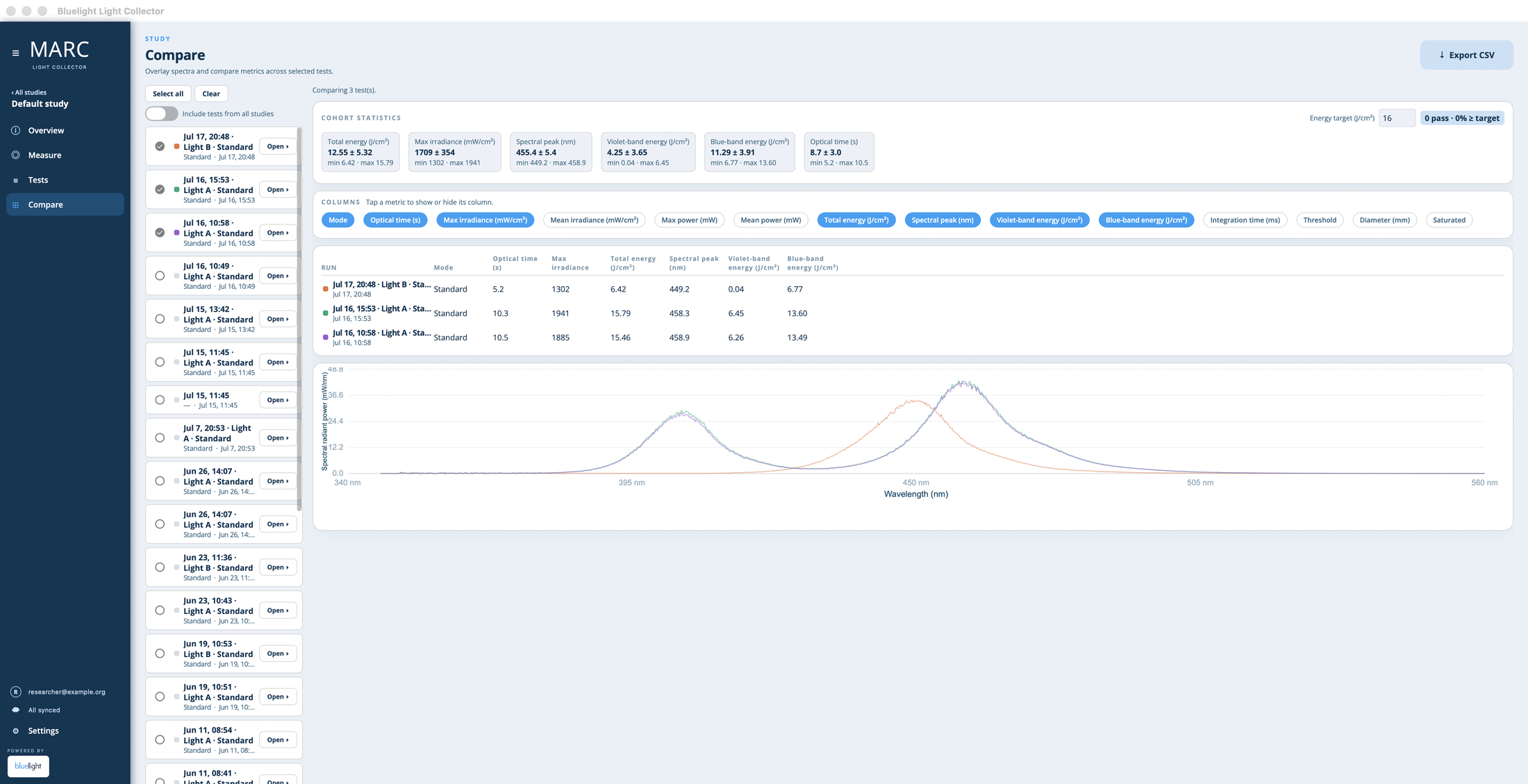This screenshot has width=1528, height=784.
Task: Hide the Optical time (s) column chip
Action: click(x=395, y=220)
